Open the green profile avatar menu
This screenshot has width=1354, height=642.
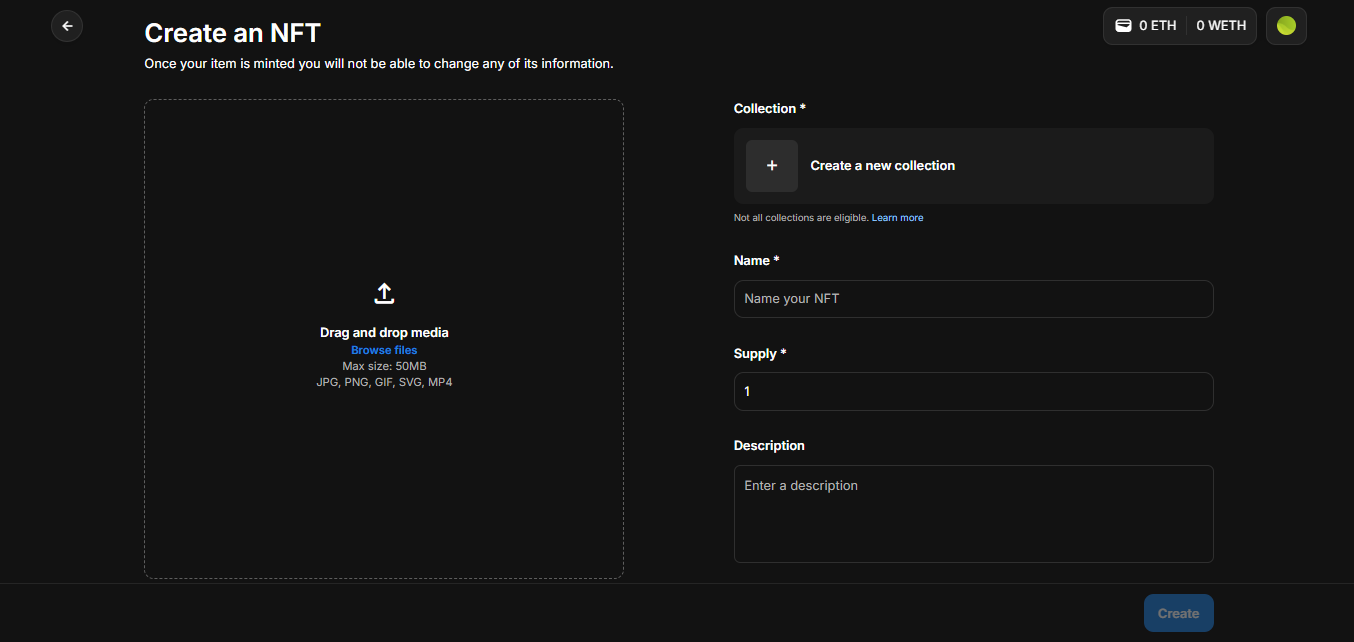click(1286, 26)
